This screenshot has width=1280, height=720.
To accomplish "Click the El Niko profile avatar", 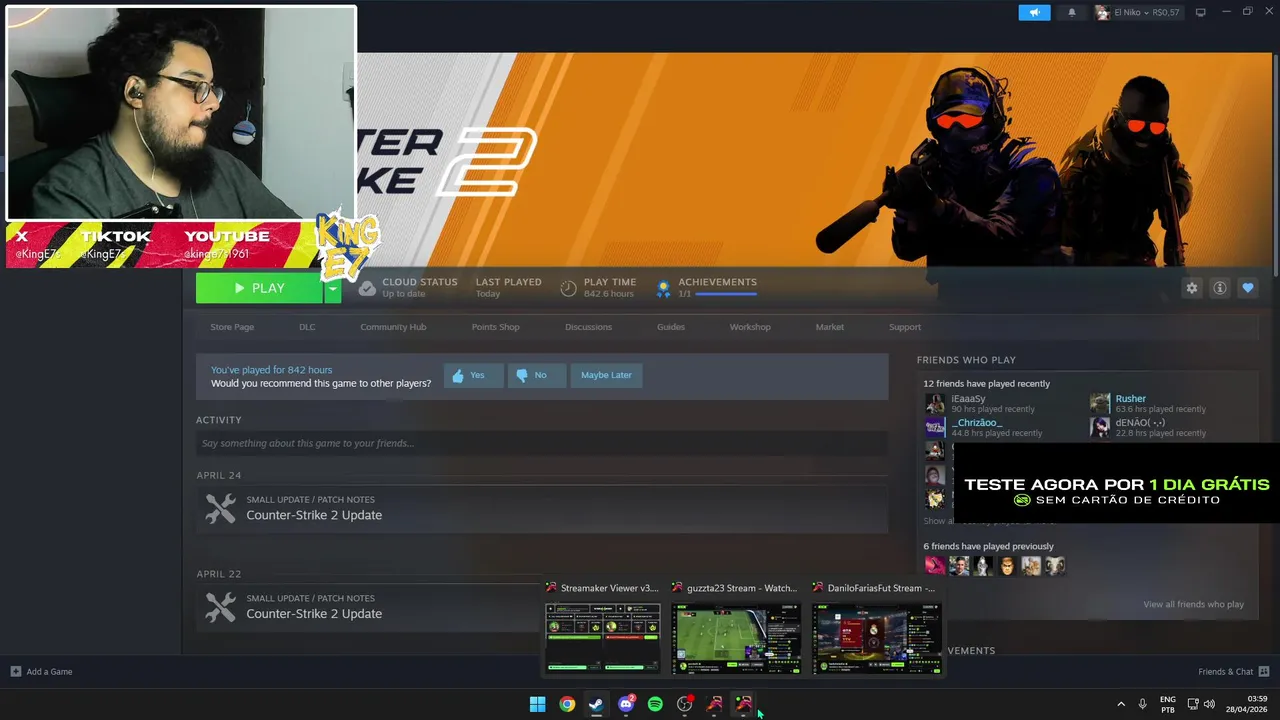I will [1102, 13].
